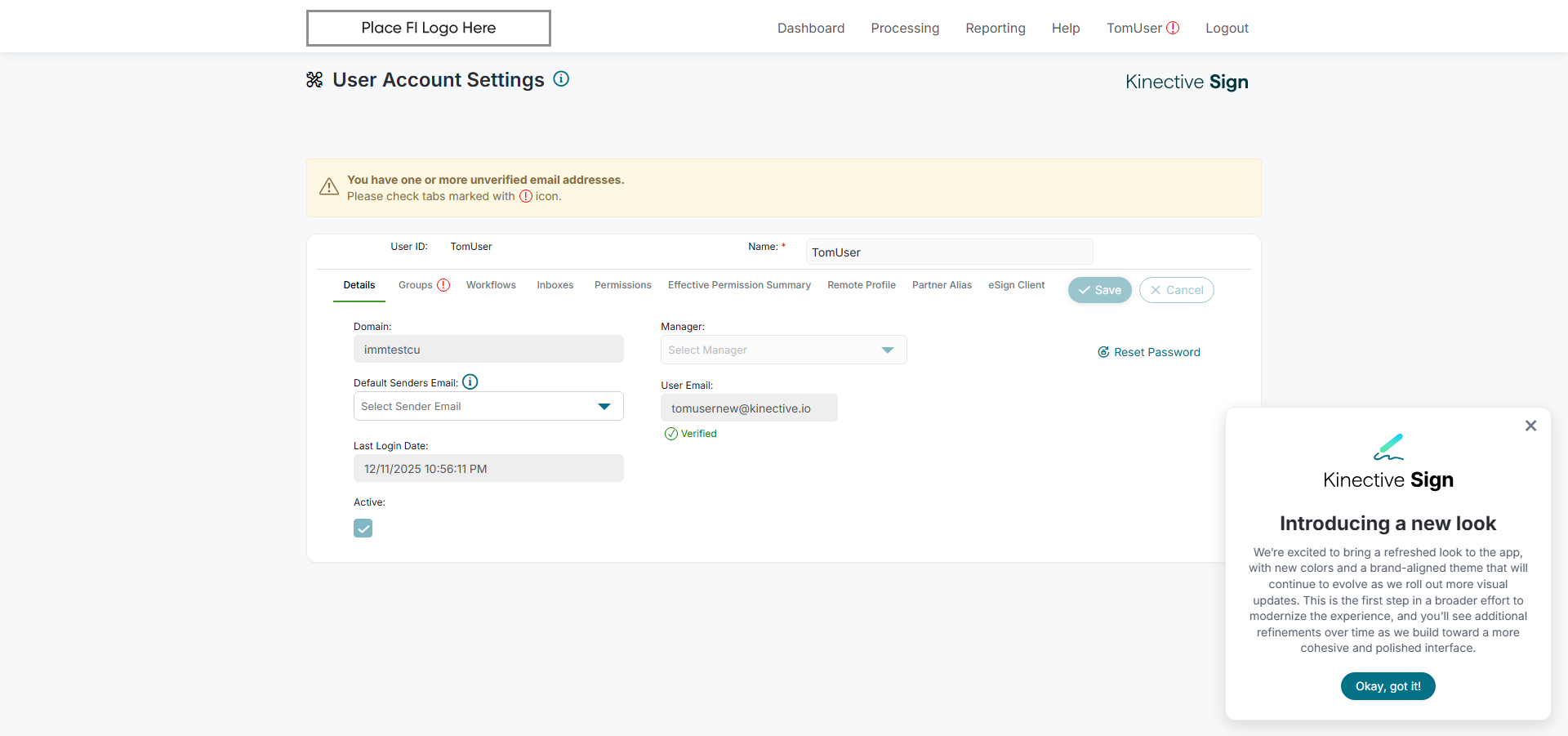Click the Reset Password link
This screenshot has width=1568, height=736.
(x=1157, y=352)
